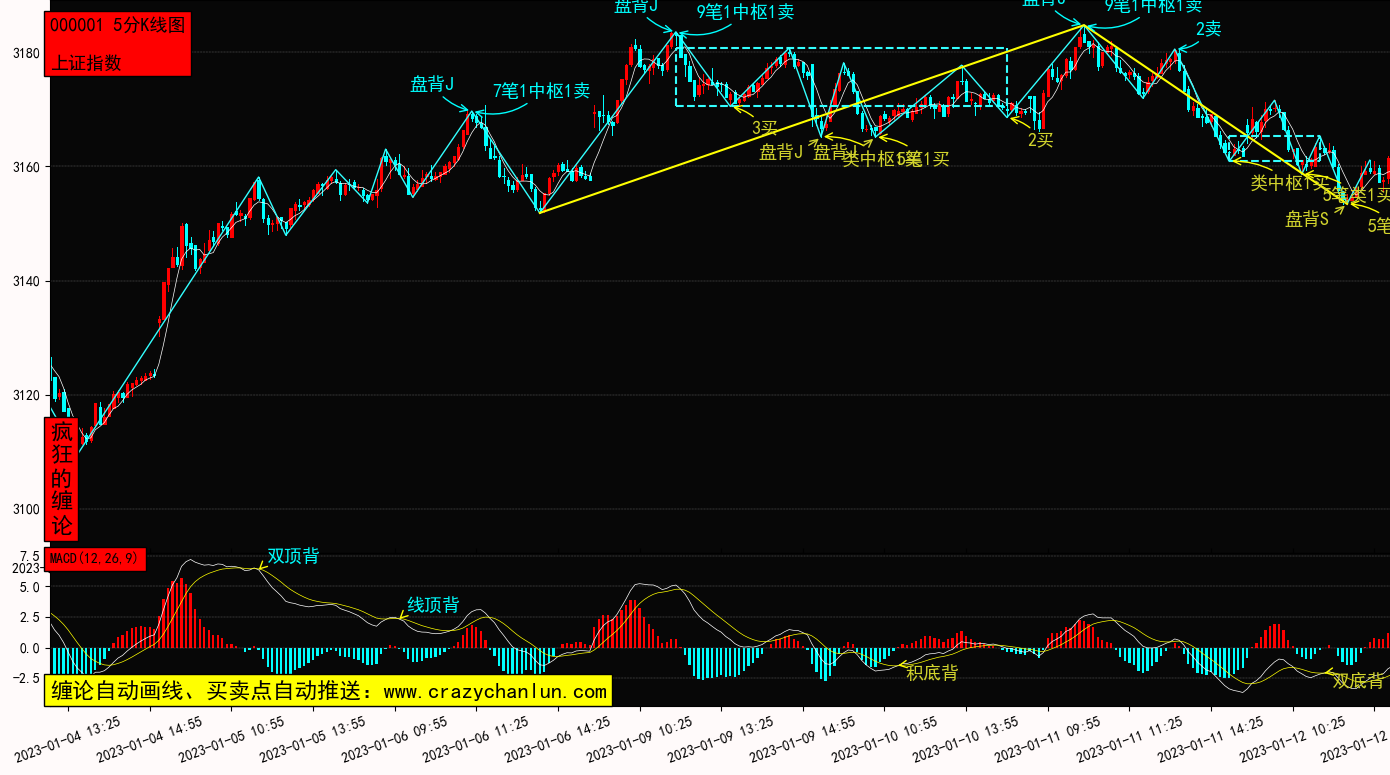1390x775 pixels.
Task: Click the 2023-01-04 13:25 time label
Action: [67, 738]
